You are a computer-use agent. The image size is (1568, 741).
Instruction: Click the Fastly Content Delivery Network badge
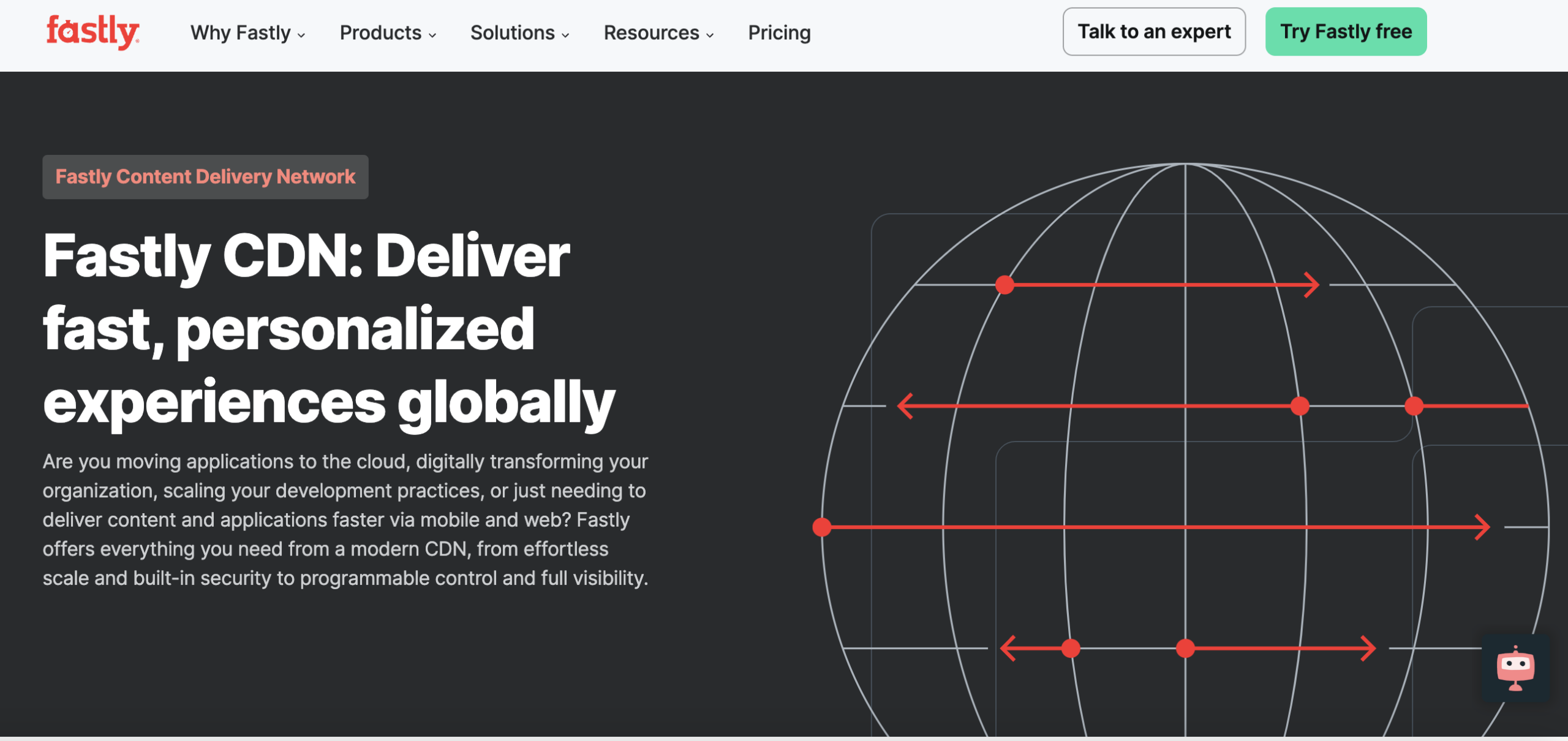[205, 176]
